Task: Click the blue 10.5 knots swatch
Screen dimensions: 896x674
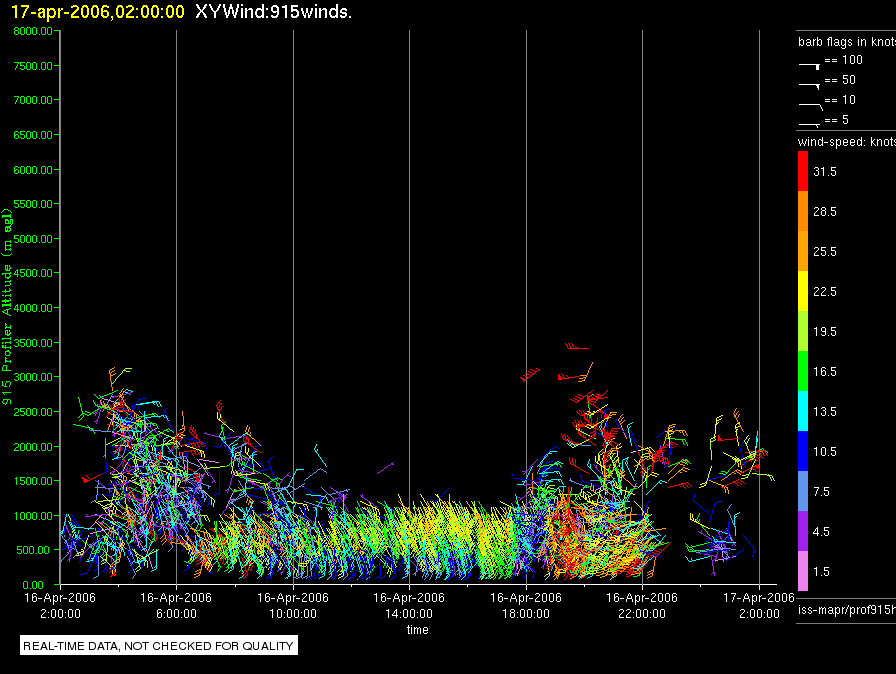Action: click(803, 451)
